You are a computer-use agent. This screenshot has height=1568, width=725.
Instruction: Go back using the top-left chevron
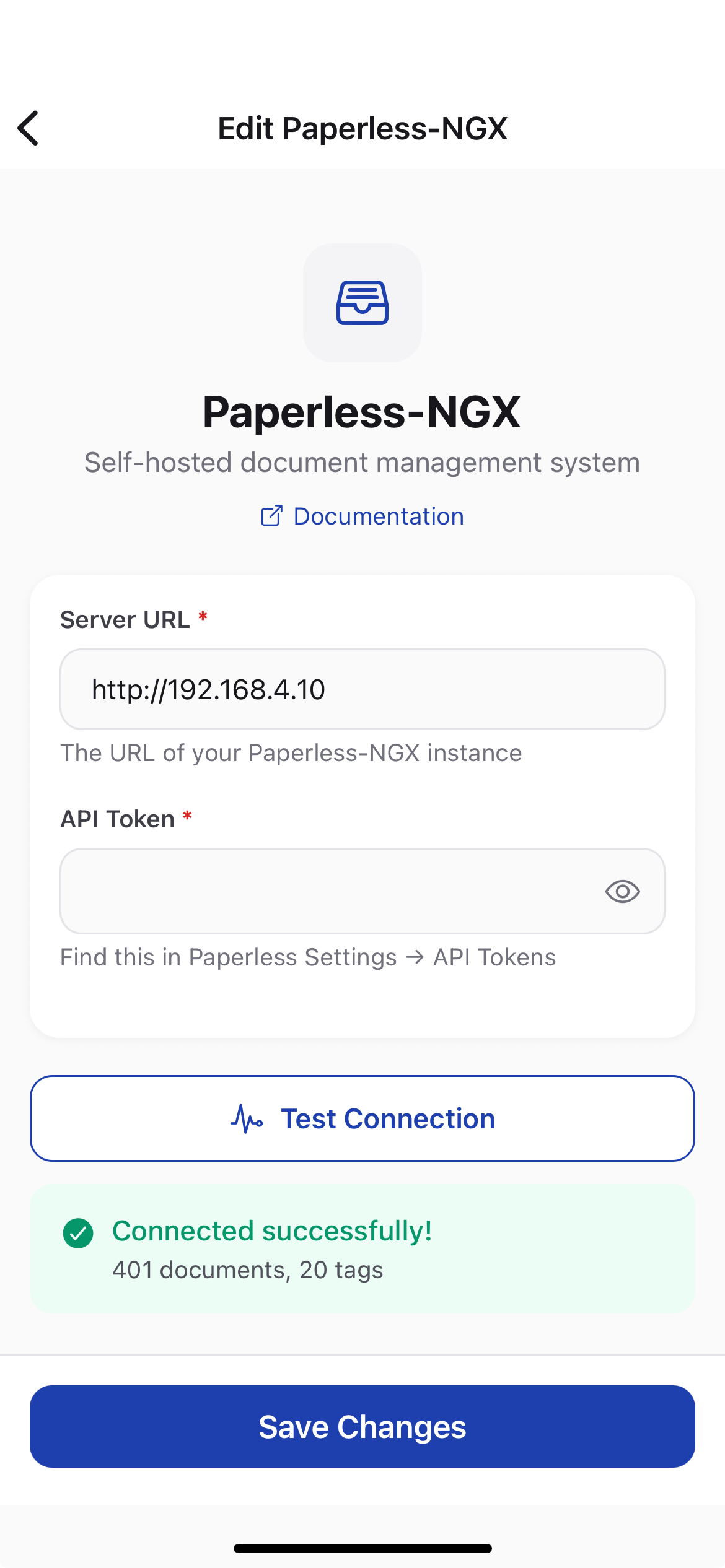point(29,128)
